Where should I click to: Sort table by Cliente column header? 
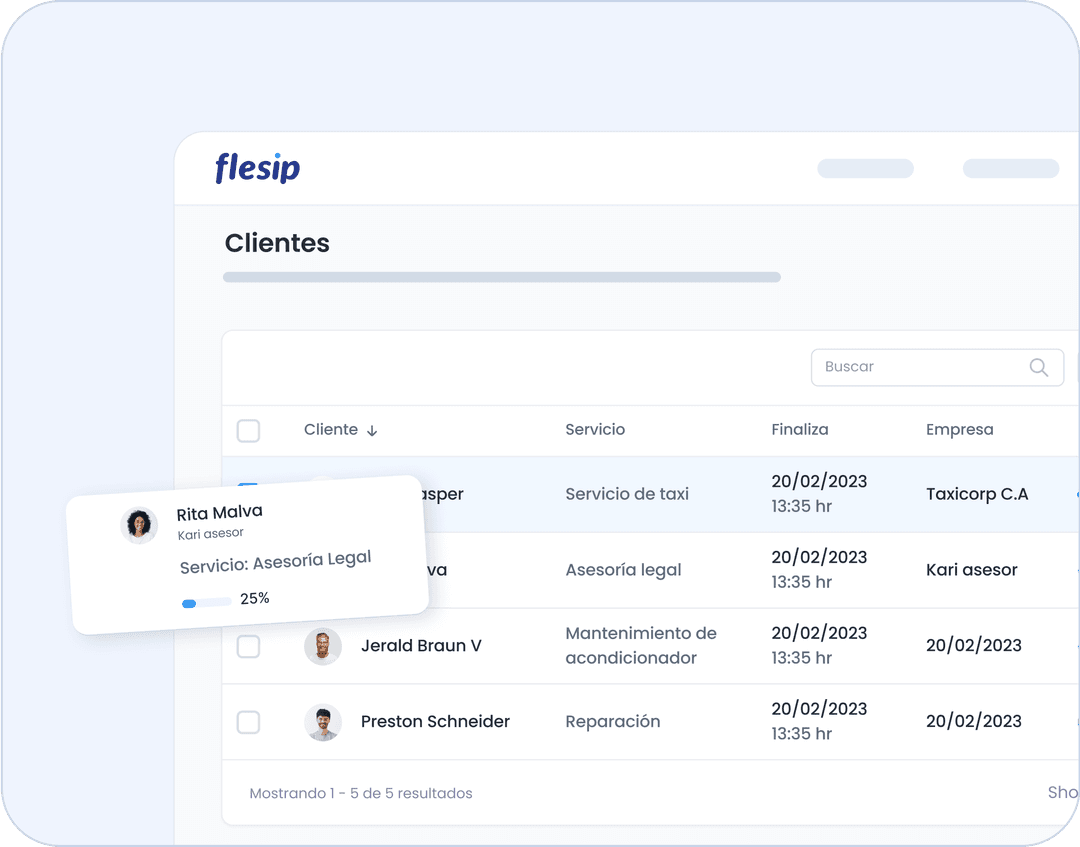tap(330, 429)
